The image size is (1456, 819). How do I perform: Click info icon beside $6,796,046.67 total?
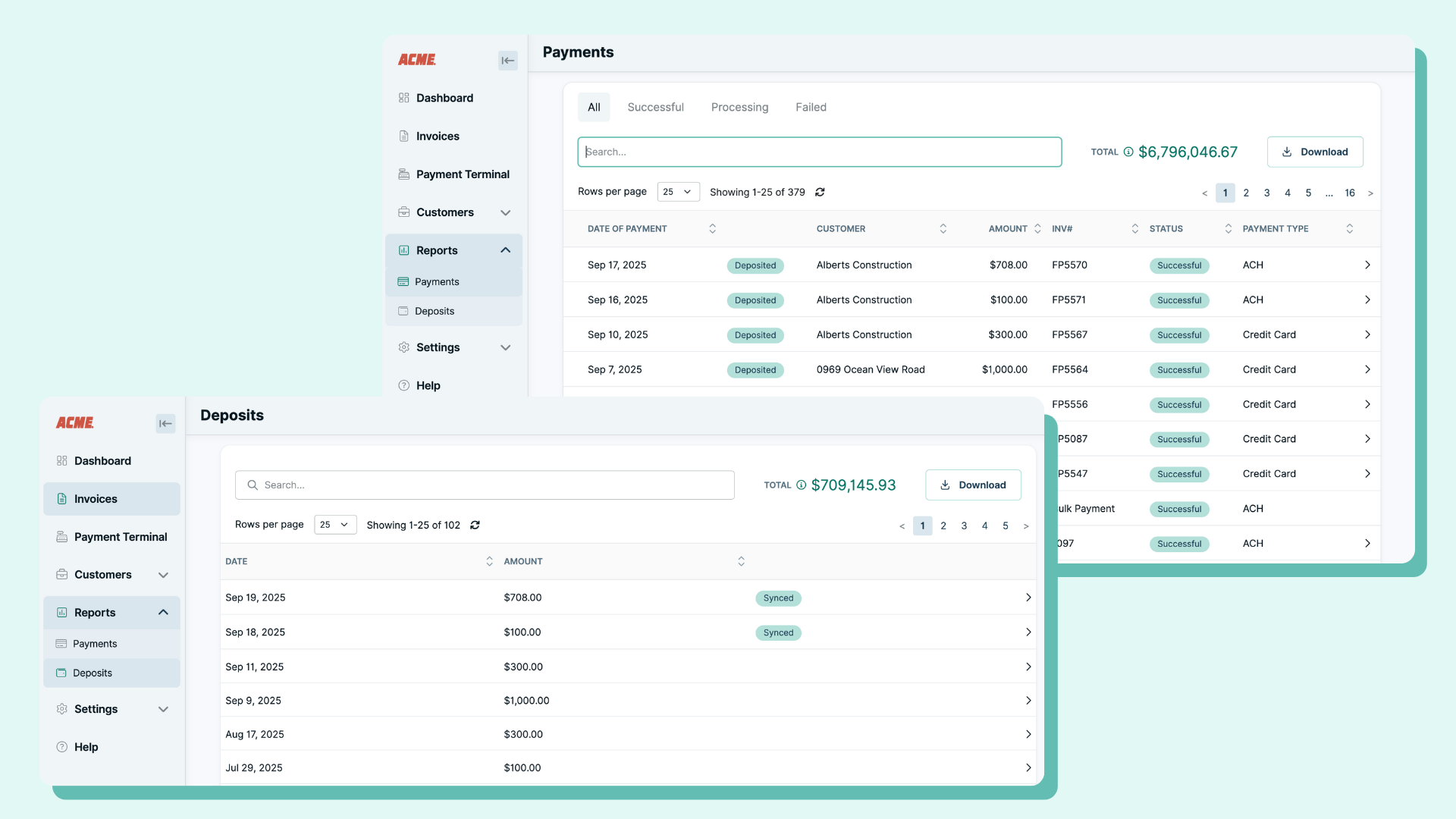click(1128, 152)
